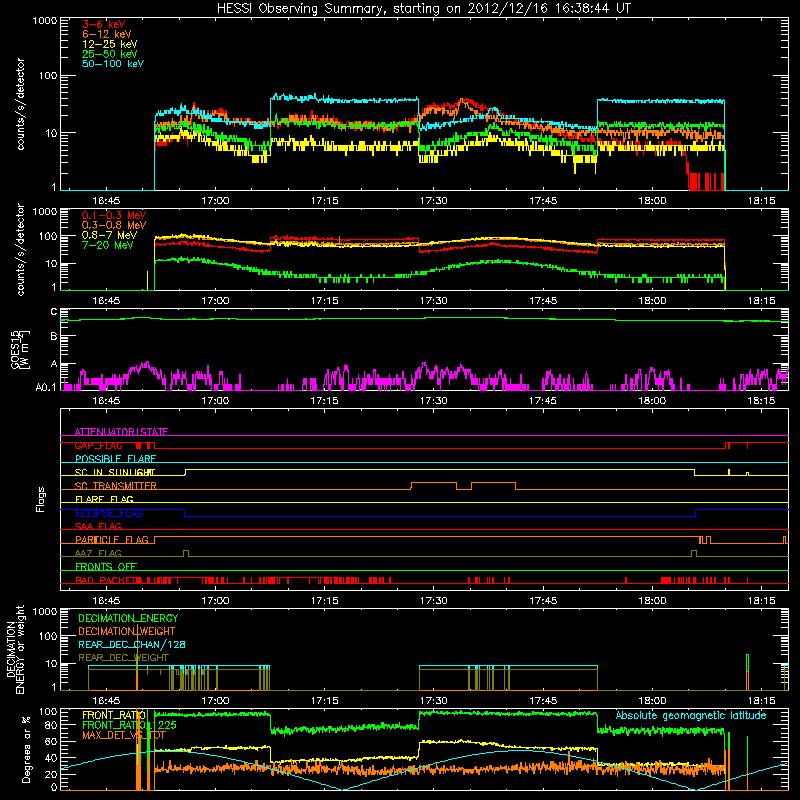This screenshot has height=800, width=800.
Task: Select the GAP_FLAG label
Action: point(98,445)
